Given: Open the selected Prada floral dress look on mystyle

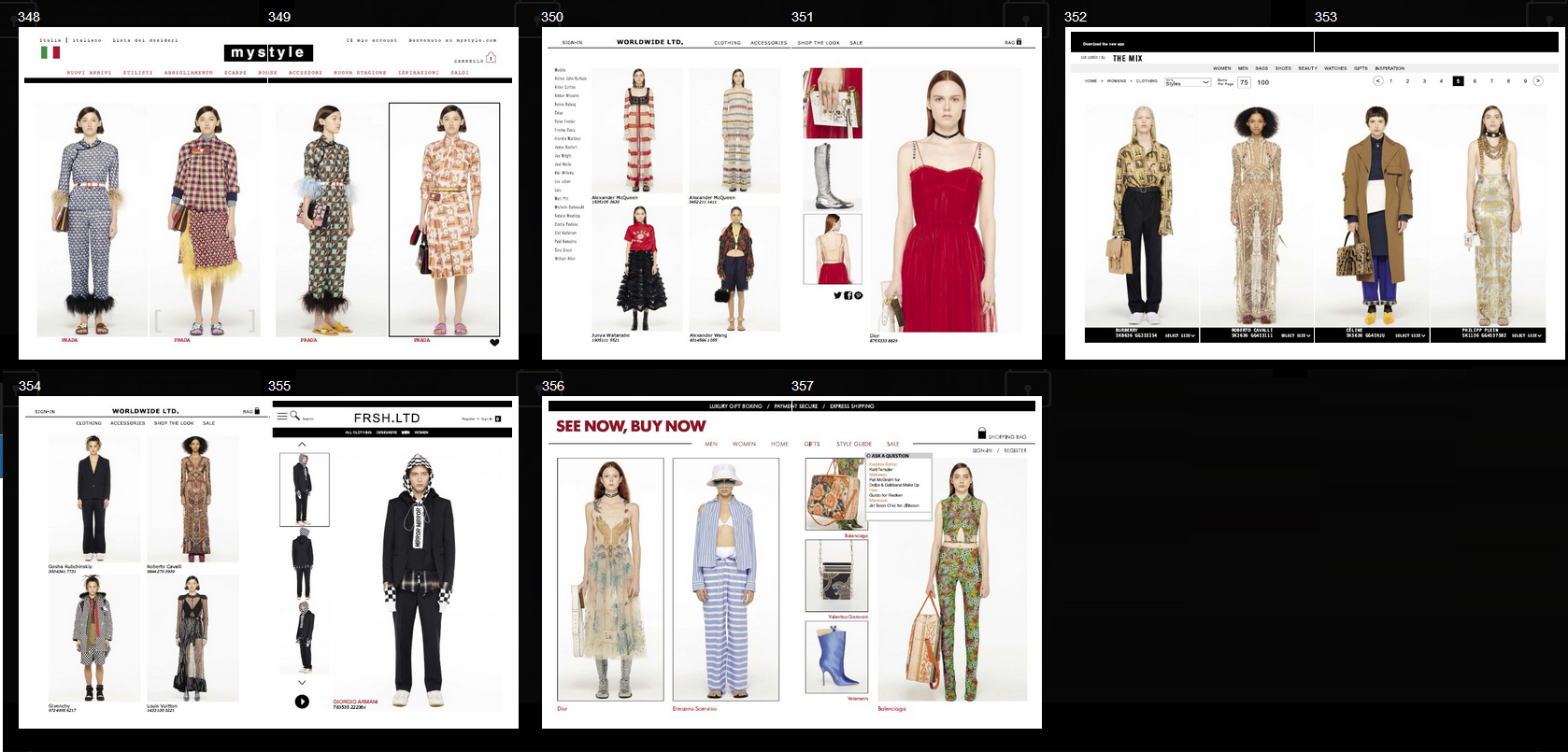Looking at the screenshot, I should (444, 220).
